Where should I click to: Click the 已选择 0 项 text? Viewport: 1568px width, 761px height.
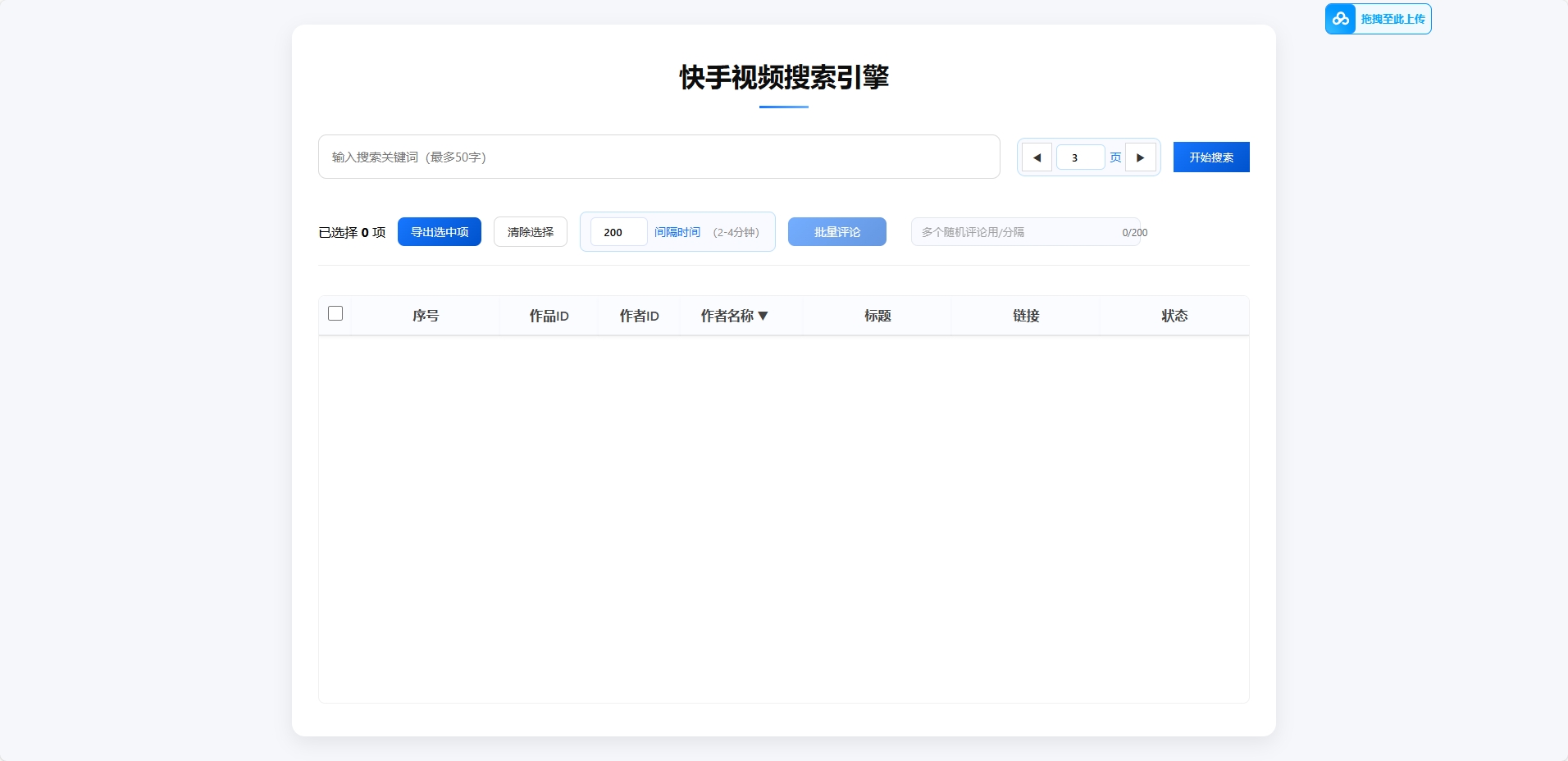click(x=352, y=233)
